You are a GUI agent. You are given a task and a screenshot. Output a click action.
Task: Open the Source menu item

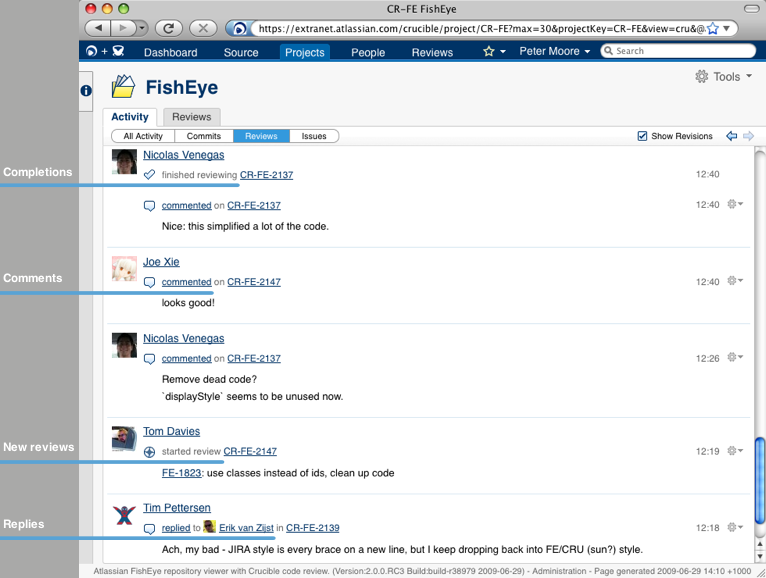point(241,52)
